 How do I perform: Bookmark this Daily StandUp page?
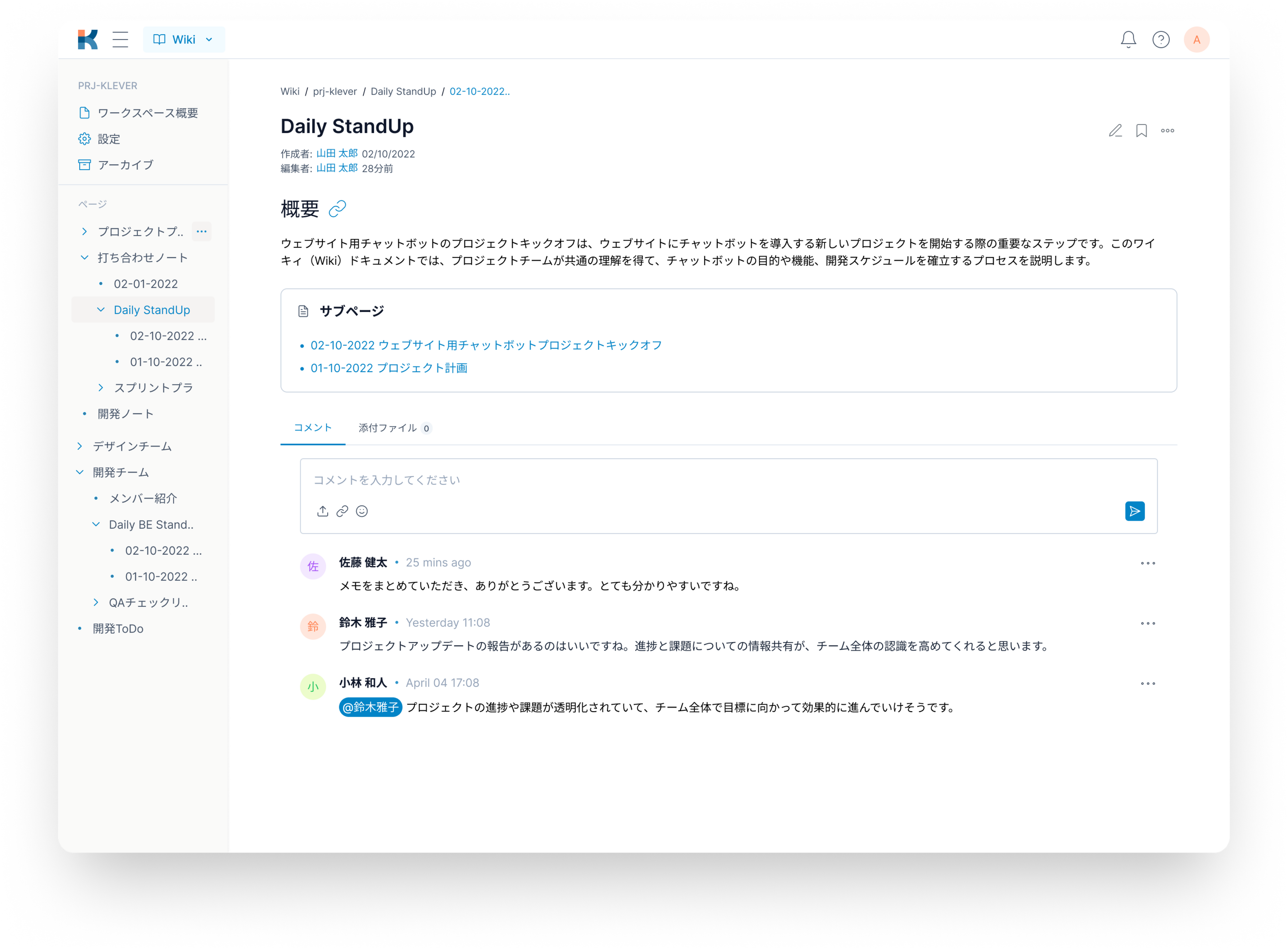(1141, 130)
